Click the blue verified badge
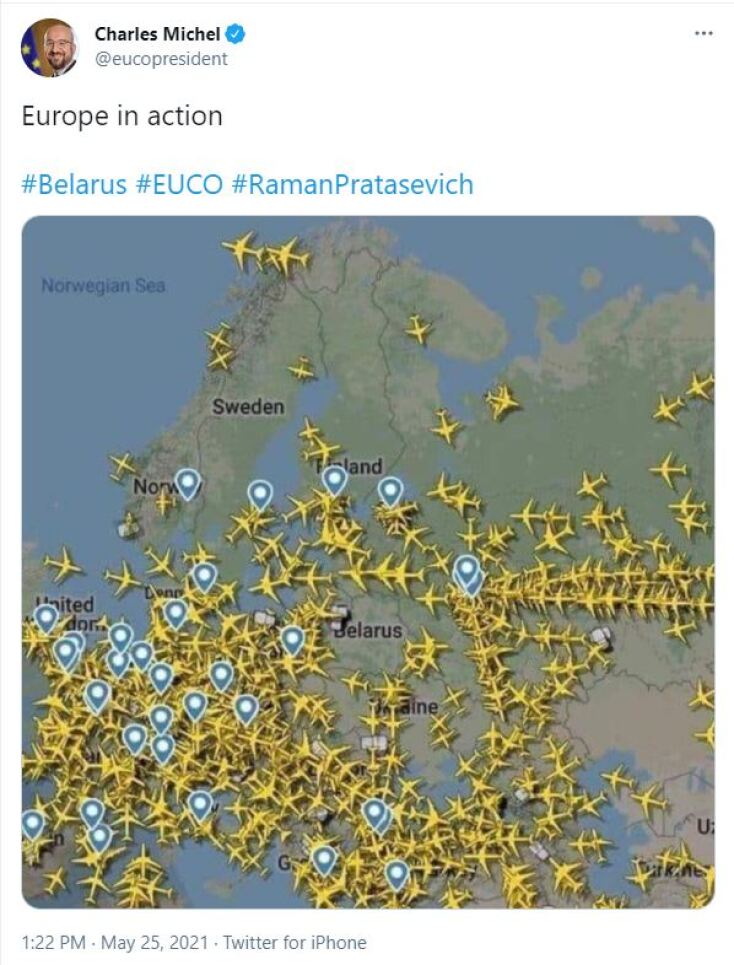 click(236, 35)
